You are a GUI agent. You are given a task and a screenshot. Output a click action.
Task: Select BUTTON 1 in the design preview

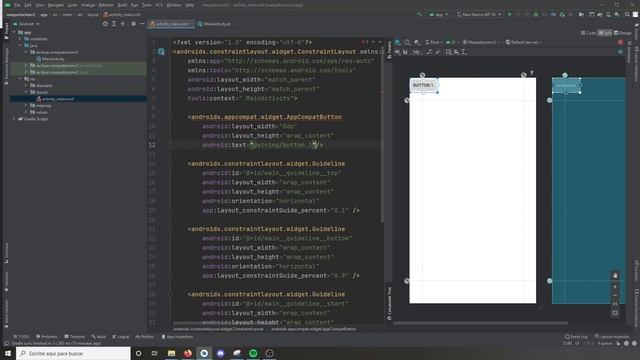[423, 85]
